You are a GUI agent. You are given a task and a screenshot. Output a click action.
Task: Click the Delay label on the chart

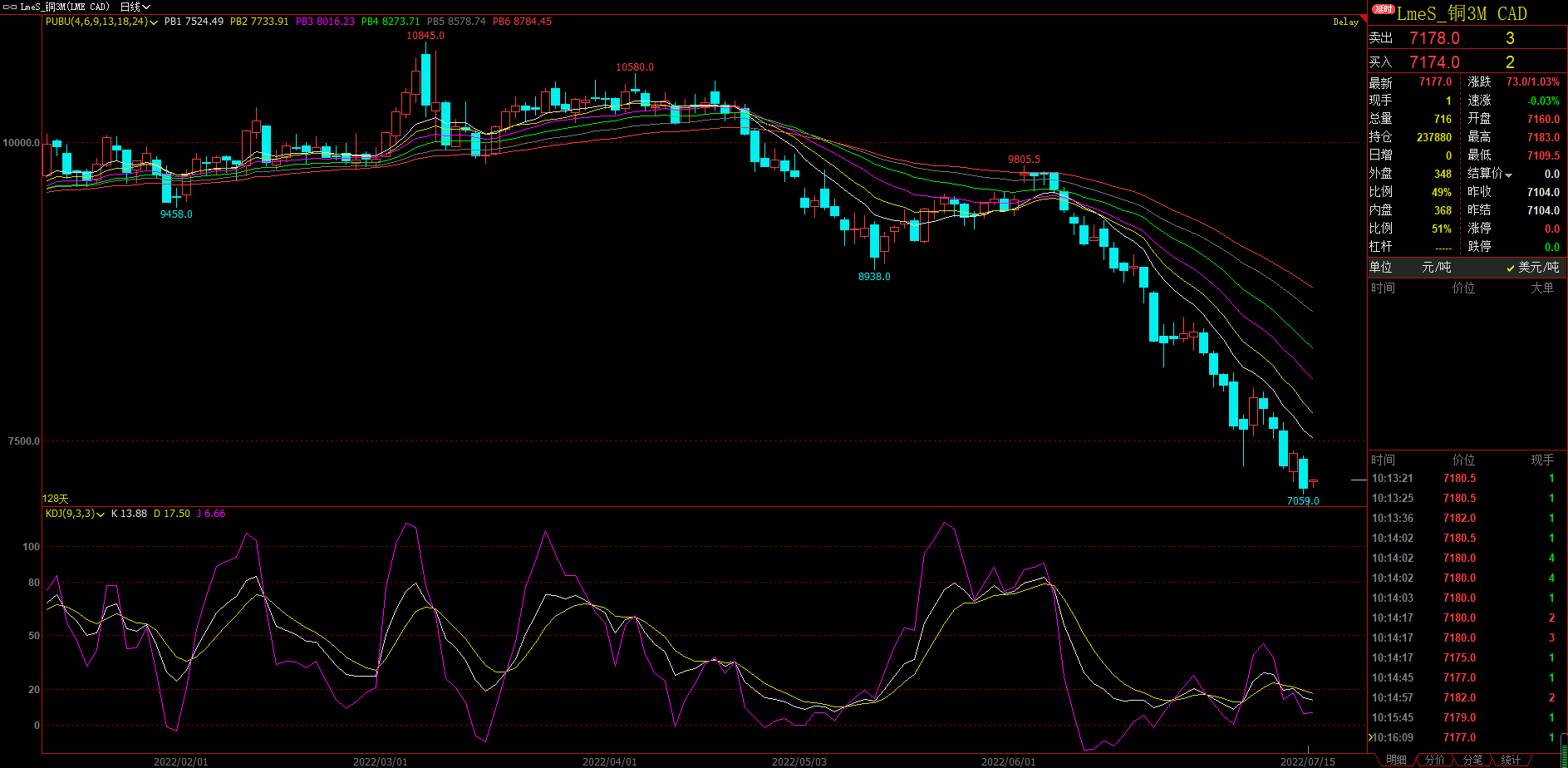[1345, 22]
